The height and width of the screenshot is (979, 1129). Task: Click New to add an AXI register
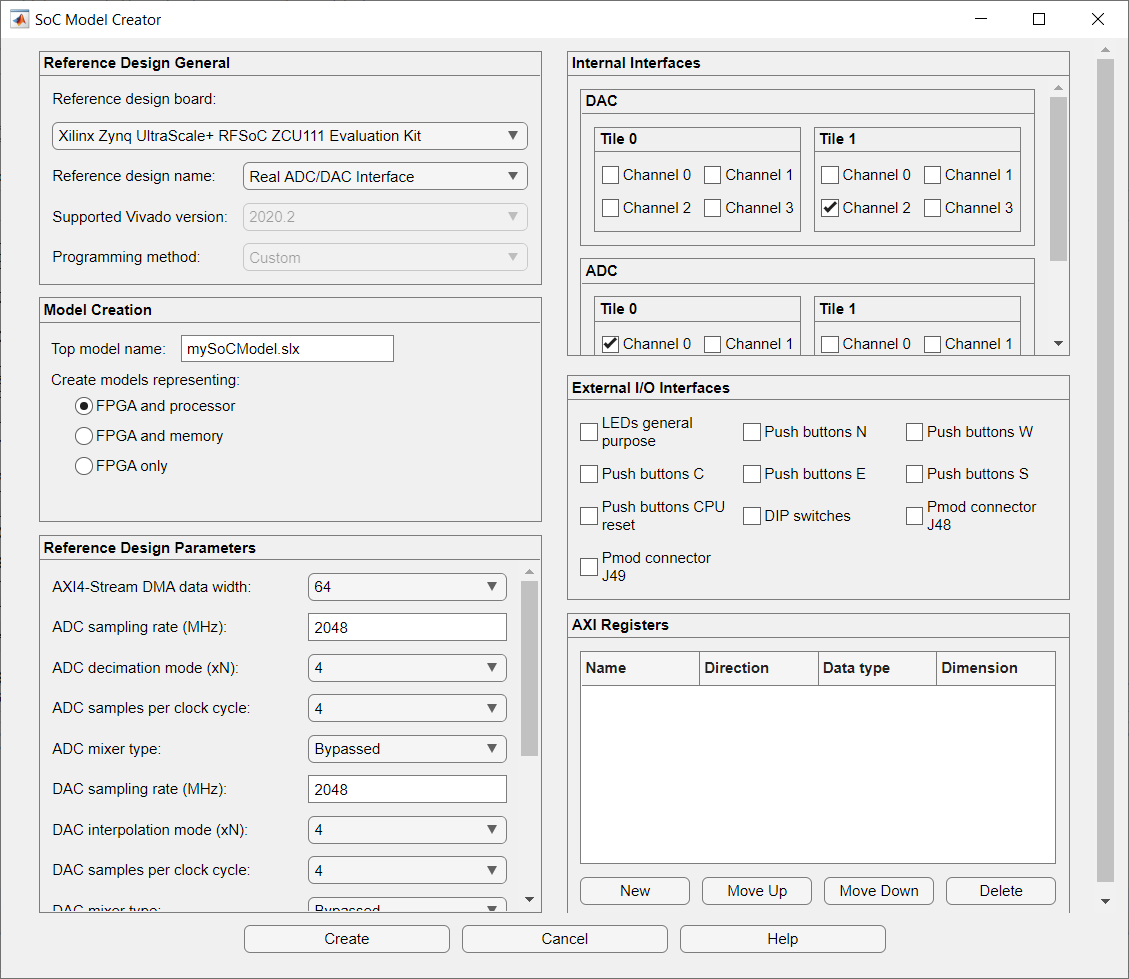point(634,890)
